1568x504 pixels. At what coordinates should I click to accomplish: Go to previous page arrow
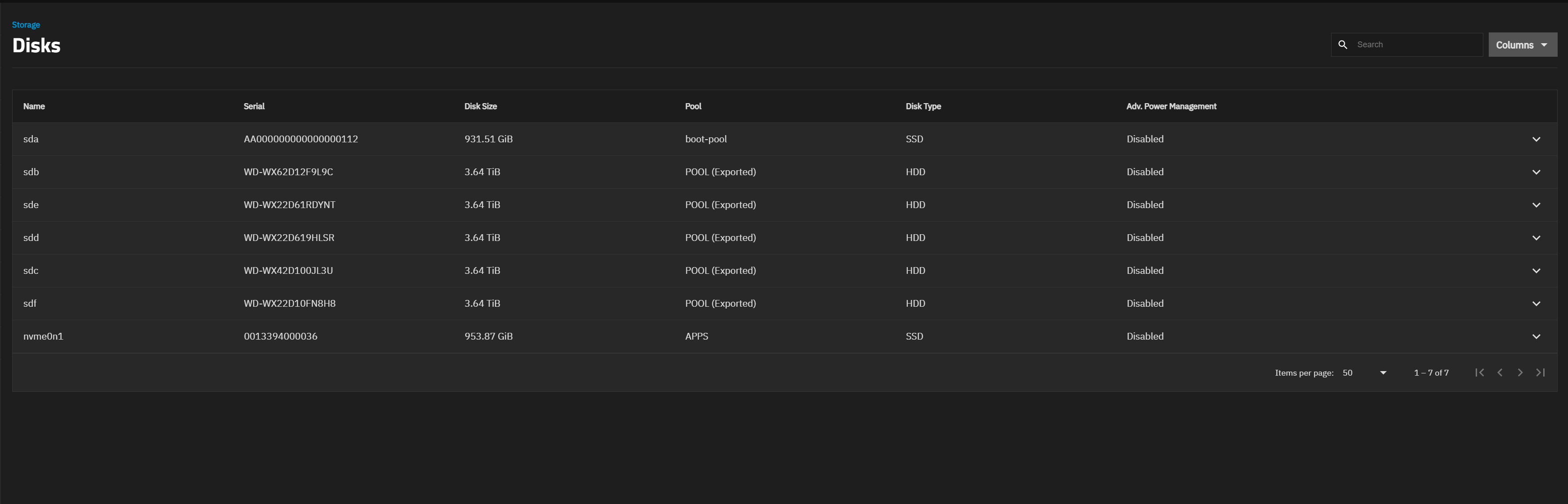[x=1500, y=372]
